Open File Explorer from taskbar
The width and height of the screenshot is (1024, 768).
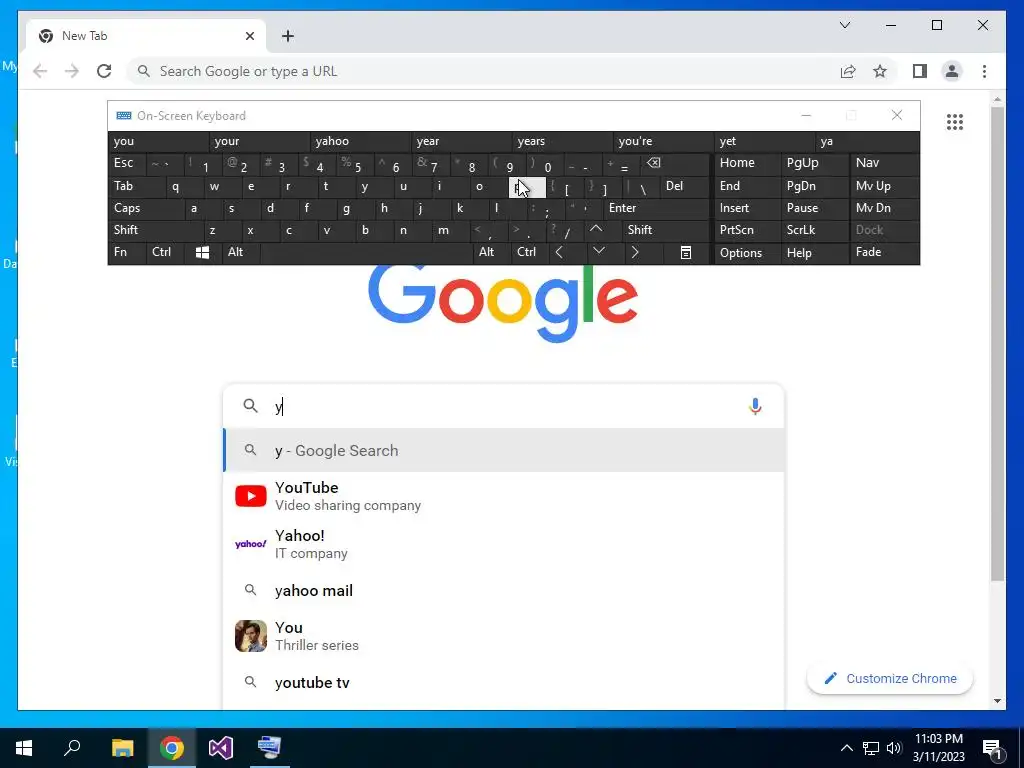point(122,748)
